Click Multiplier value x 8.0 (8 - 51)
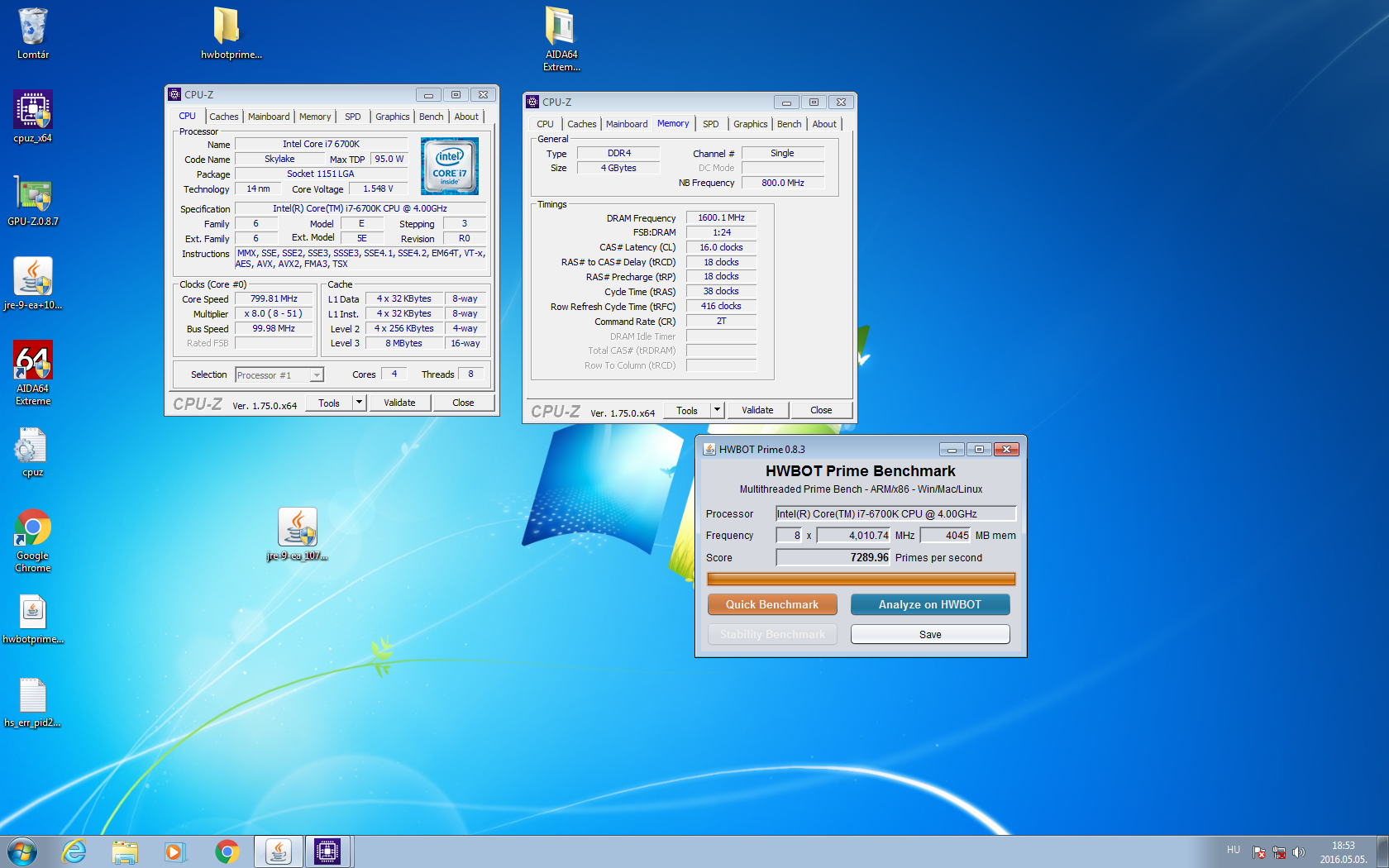This screenshot has height=868, width=1389. (274, 314)
